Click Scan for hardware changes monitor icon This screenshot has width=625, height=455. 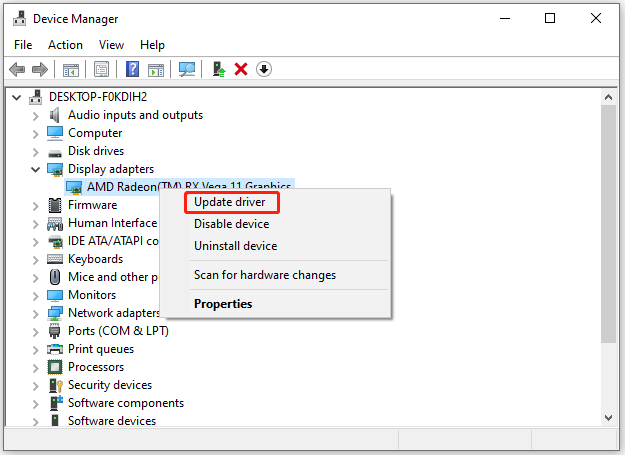(187, 69)
